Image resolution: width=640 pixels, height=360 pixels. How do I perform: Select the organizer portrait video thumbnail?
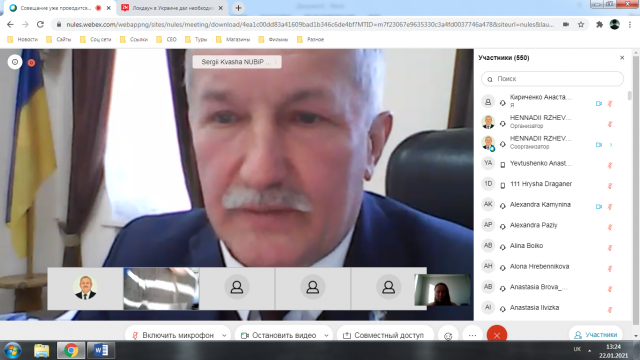tap(85, 289)
